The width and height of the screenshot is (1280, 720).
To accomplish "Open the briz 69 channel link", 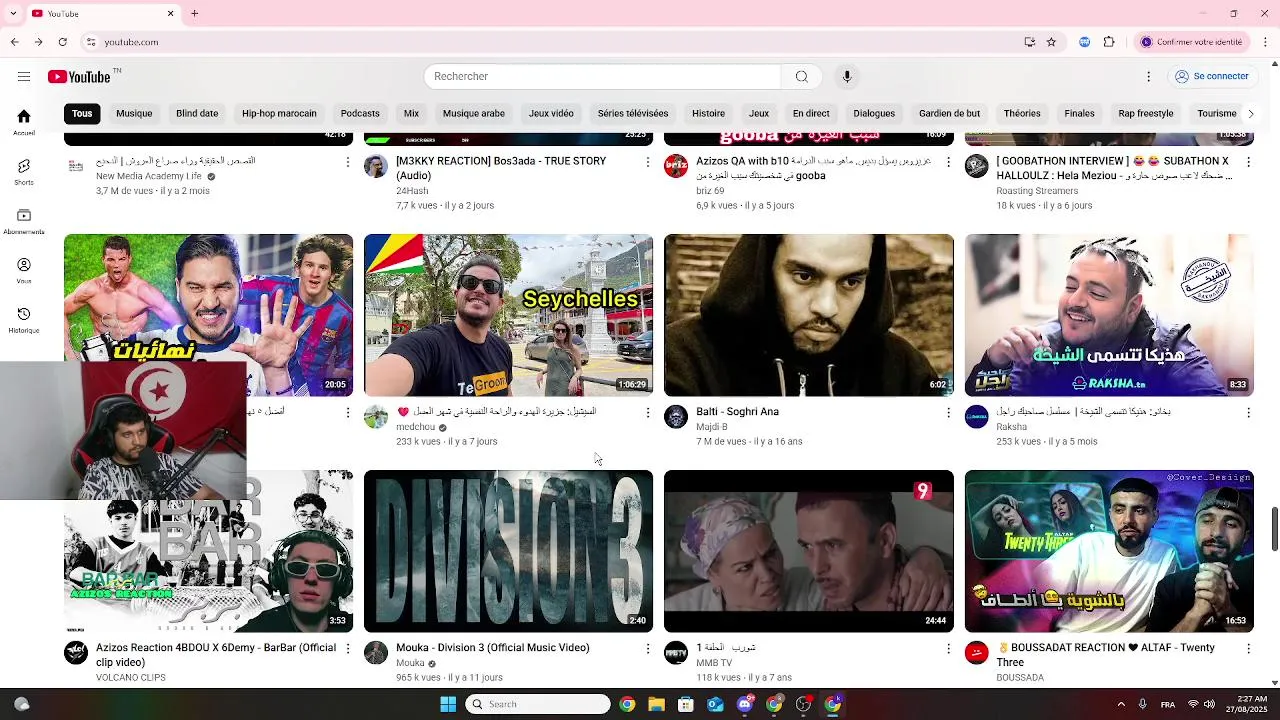I will 710,191.
